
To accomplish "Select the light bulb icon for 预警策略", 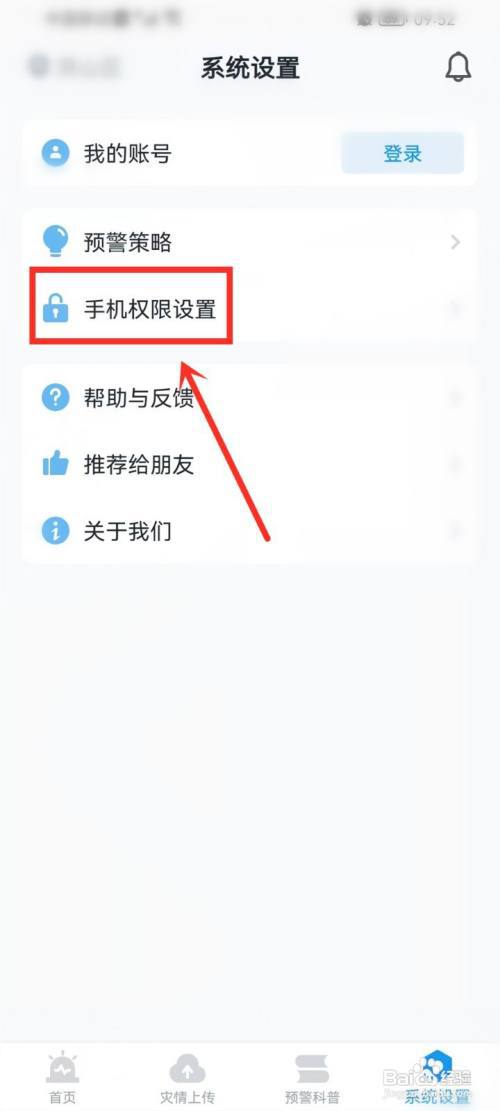I will [x=55, y=242].
